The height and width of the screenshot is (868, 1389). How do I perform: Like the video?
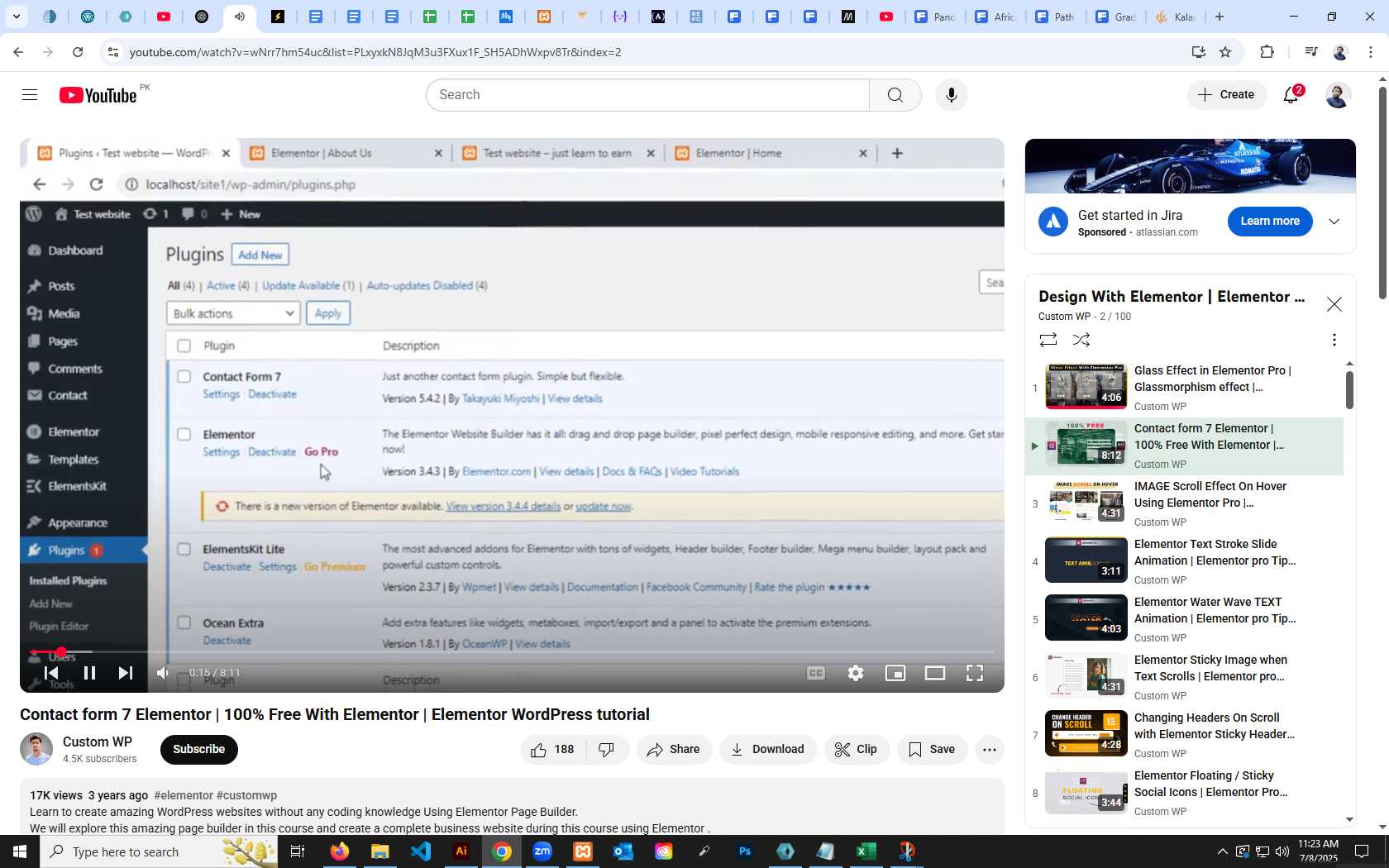[x=552, y=750]
